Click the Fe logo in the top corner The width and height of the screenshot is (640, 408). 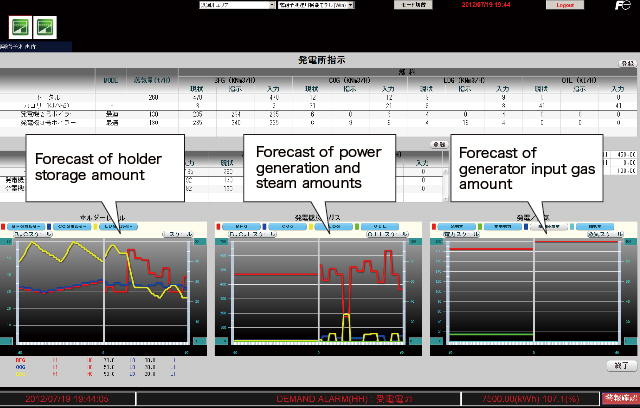pos(623,5)
